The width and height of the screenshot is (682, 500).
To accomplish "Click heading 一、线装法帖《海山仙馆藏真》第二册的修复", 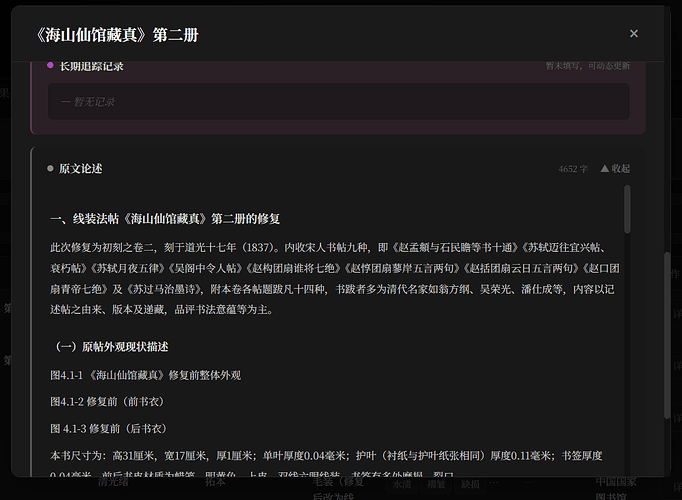I will pos(165,219).
